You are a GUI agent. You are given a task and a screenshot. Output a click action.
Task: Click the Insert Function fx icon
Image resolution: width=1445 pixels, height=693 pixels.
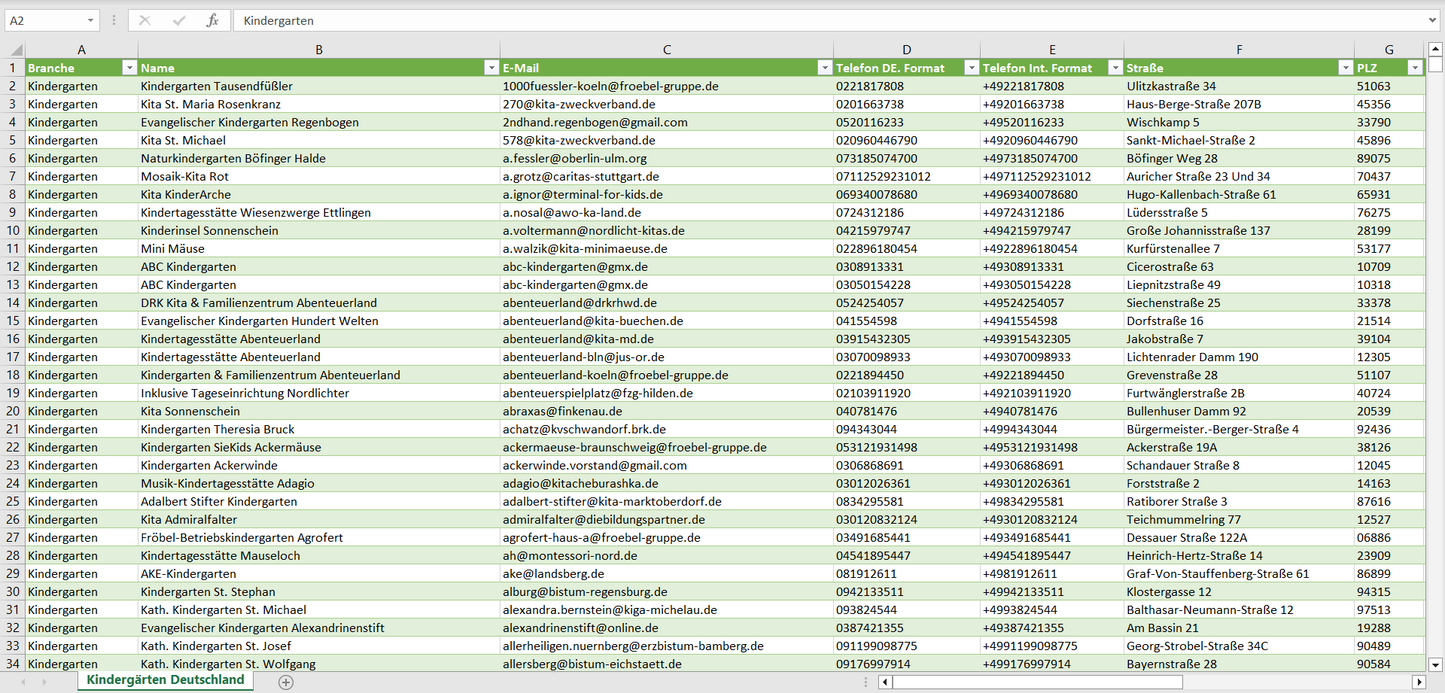pos(212,20)
